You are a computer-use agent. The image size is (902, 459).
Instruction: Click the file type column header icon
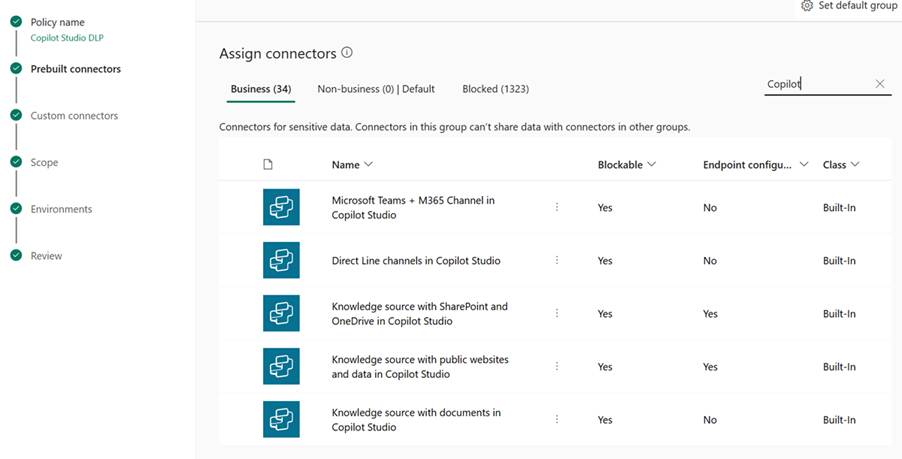[267, 165]
